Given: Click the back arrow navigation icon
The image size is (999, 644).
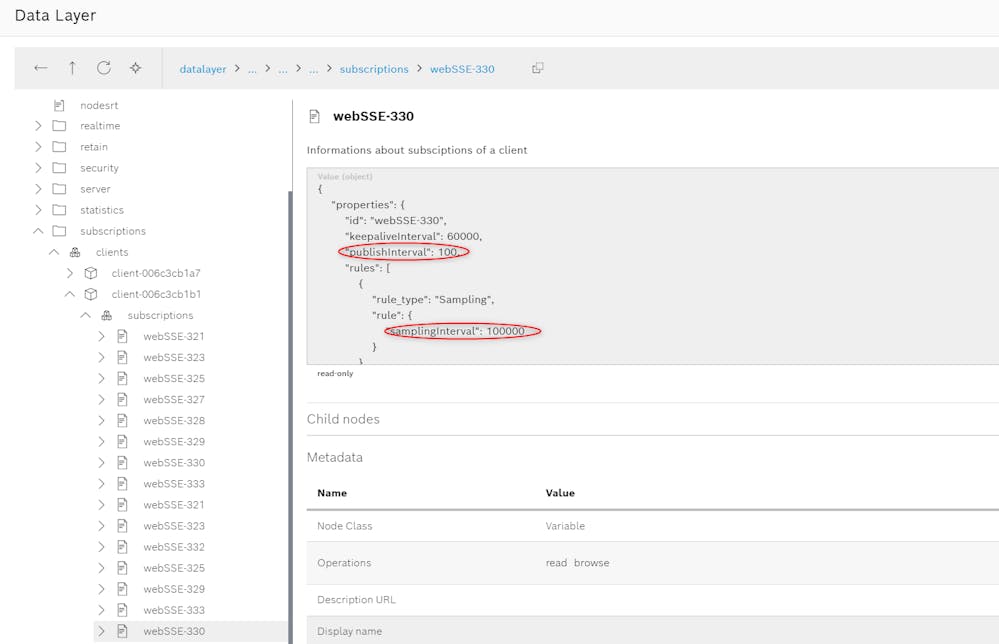Looking at the screenshot, I should click(x=40, y=68).
